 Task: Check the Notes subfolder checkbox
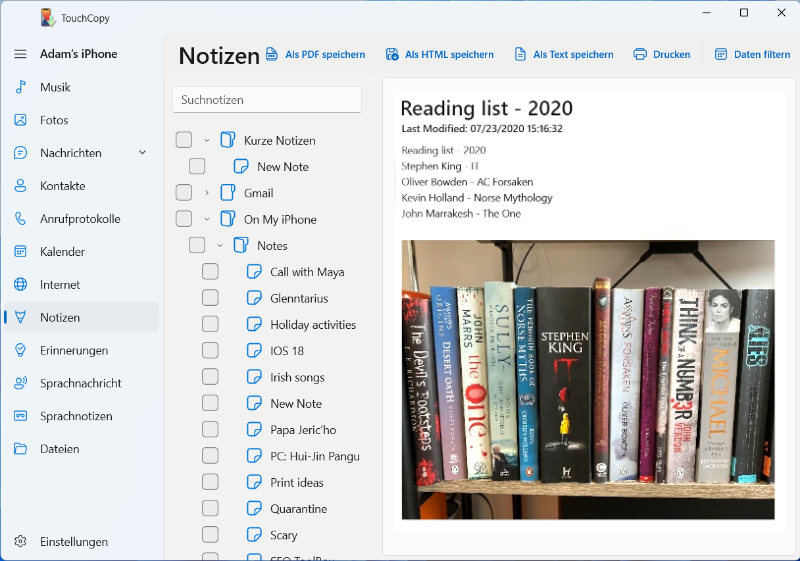coord(197,245)
